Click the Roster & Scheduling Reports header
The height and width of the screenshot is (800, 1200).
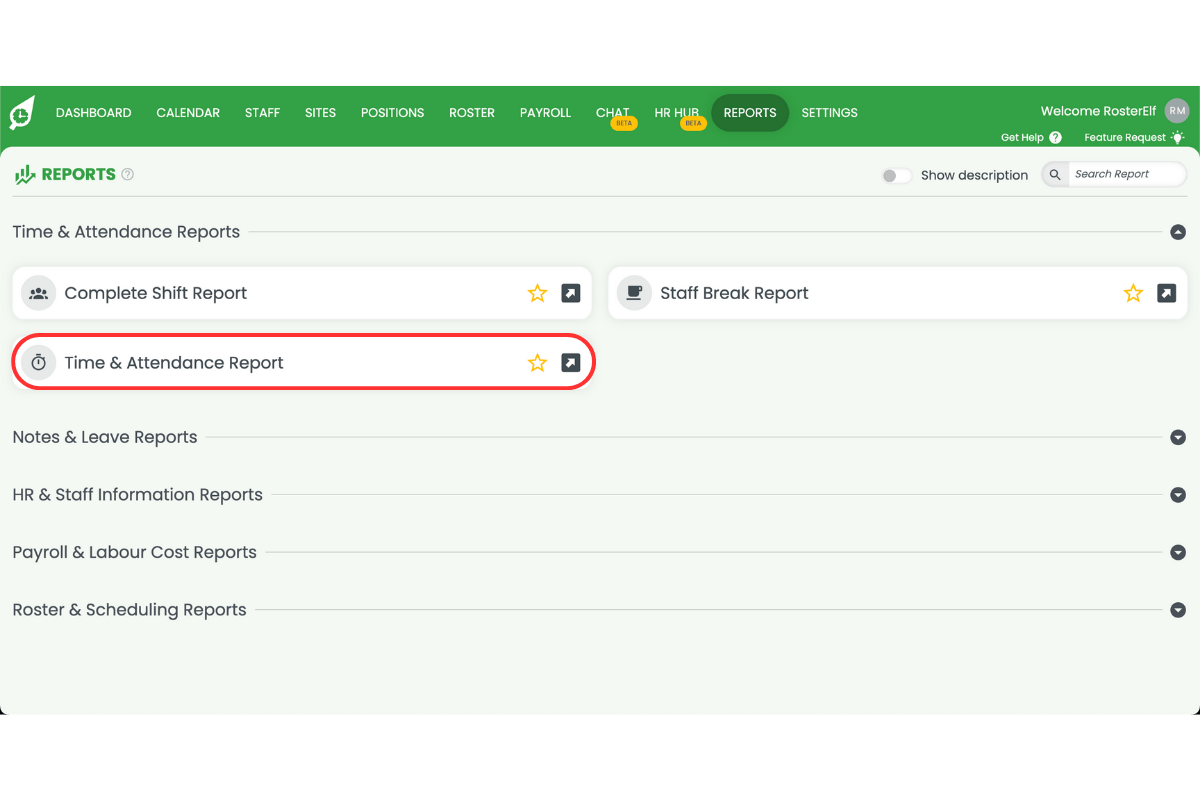[129, 609]
